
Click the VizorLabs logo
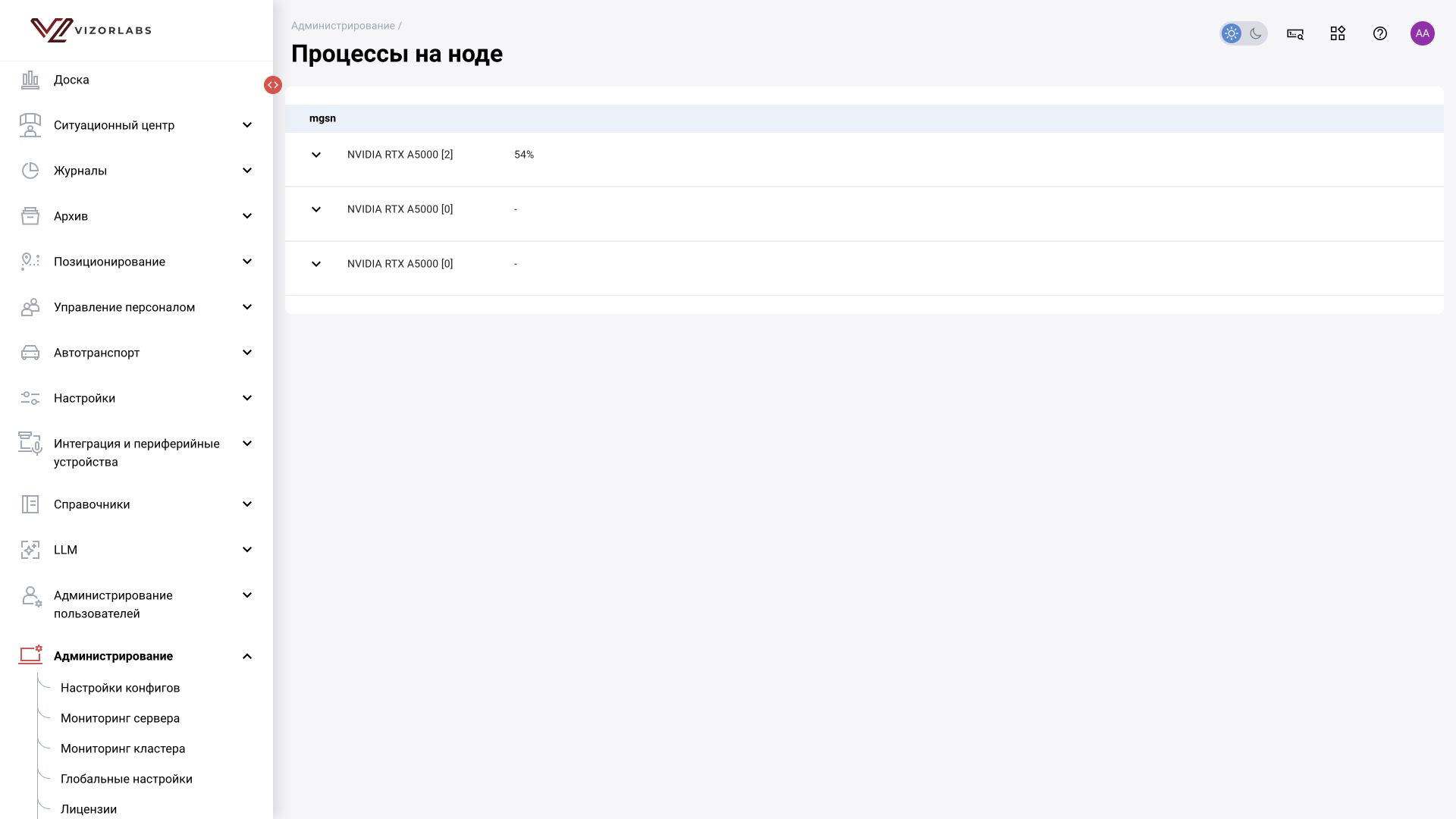(91, 30)
